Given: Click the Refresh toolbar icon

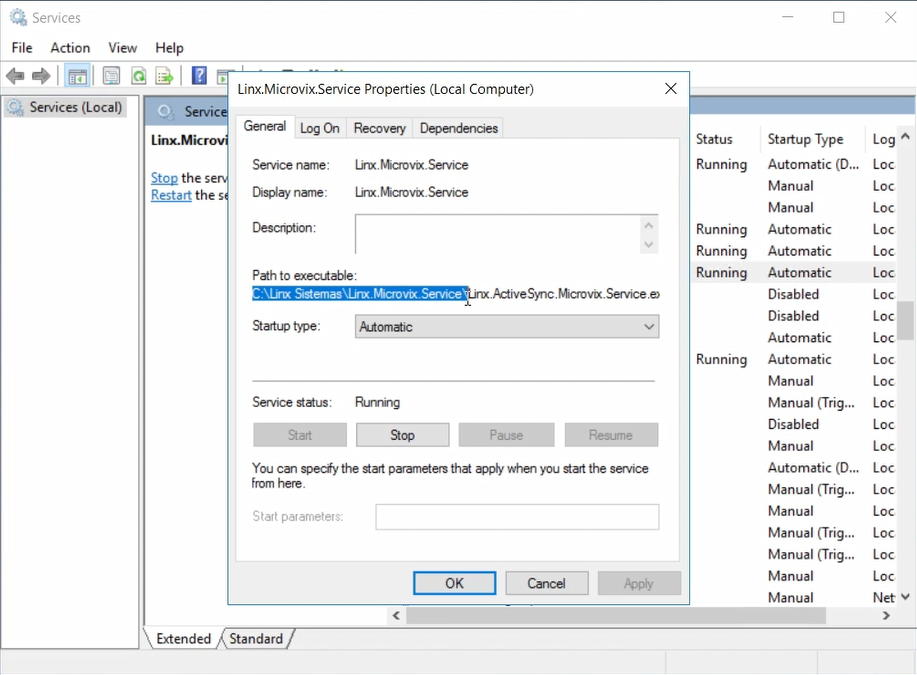Looking at the screenshot, I should pyautogui.click(x=139, y=75).
